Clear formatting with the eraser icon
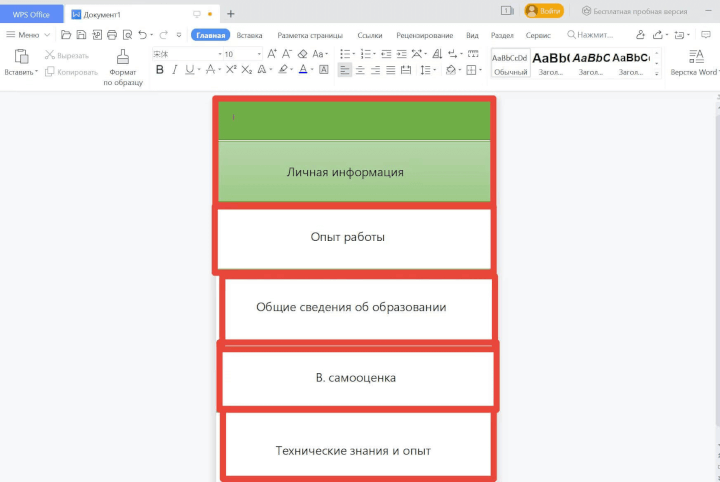This screenshot has width=720, height=482. [x=302, y=54]
